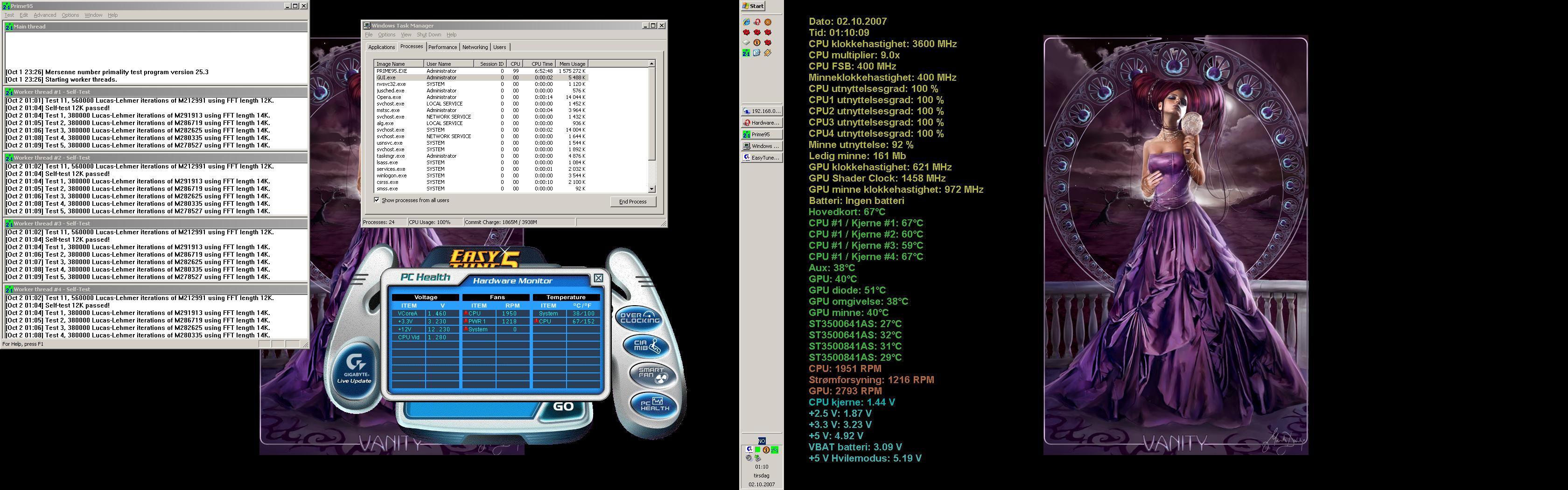The image size is (1568, 490).
Task: Open the C.I.A. MIB settings in EasyTune
Action: pyautogui.click(x=646, y=346)
